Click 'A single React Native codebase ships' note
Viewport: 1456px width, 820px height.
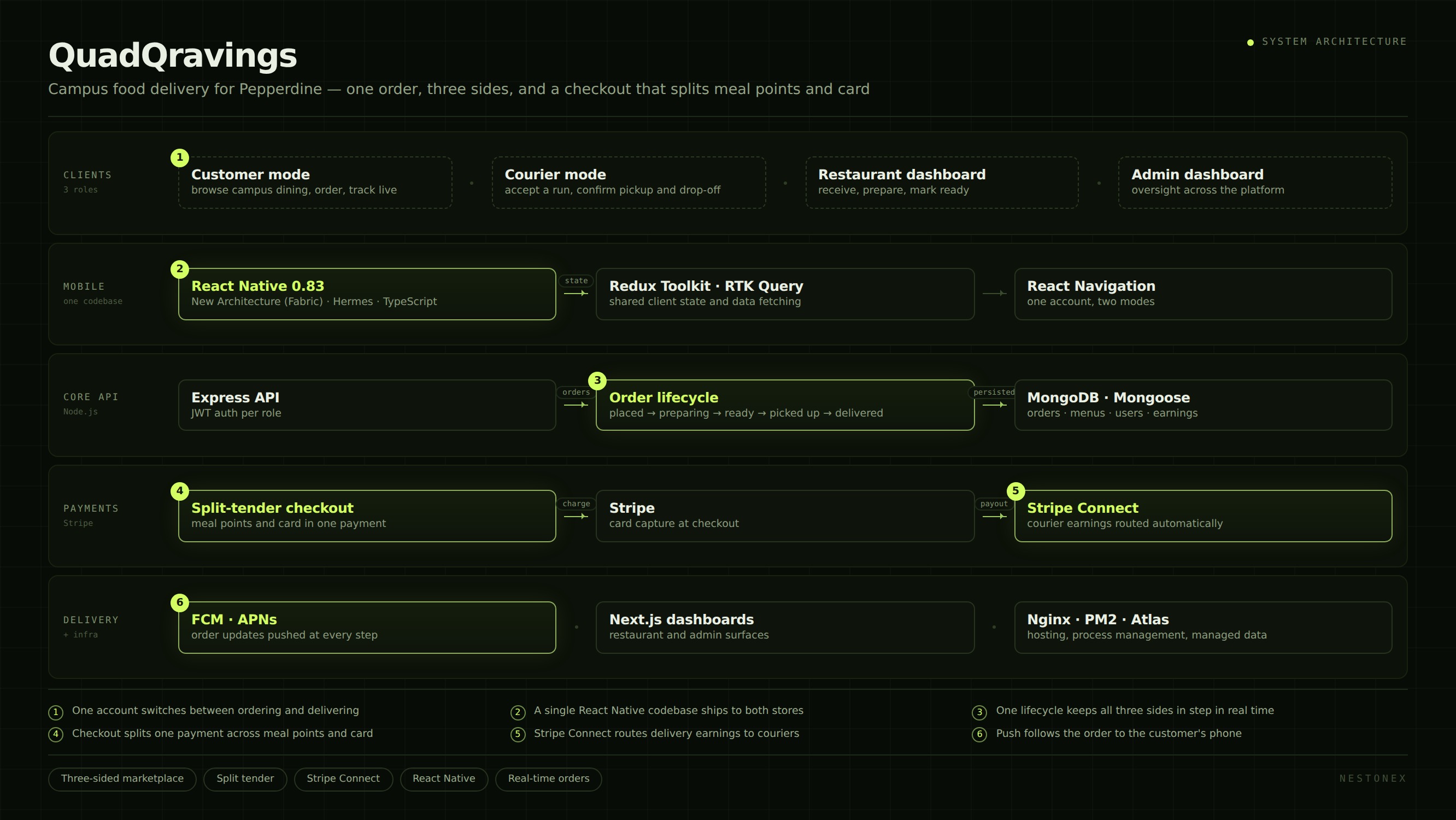(x=668, y=710)
